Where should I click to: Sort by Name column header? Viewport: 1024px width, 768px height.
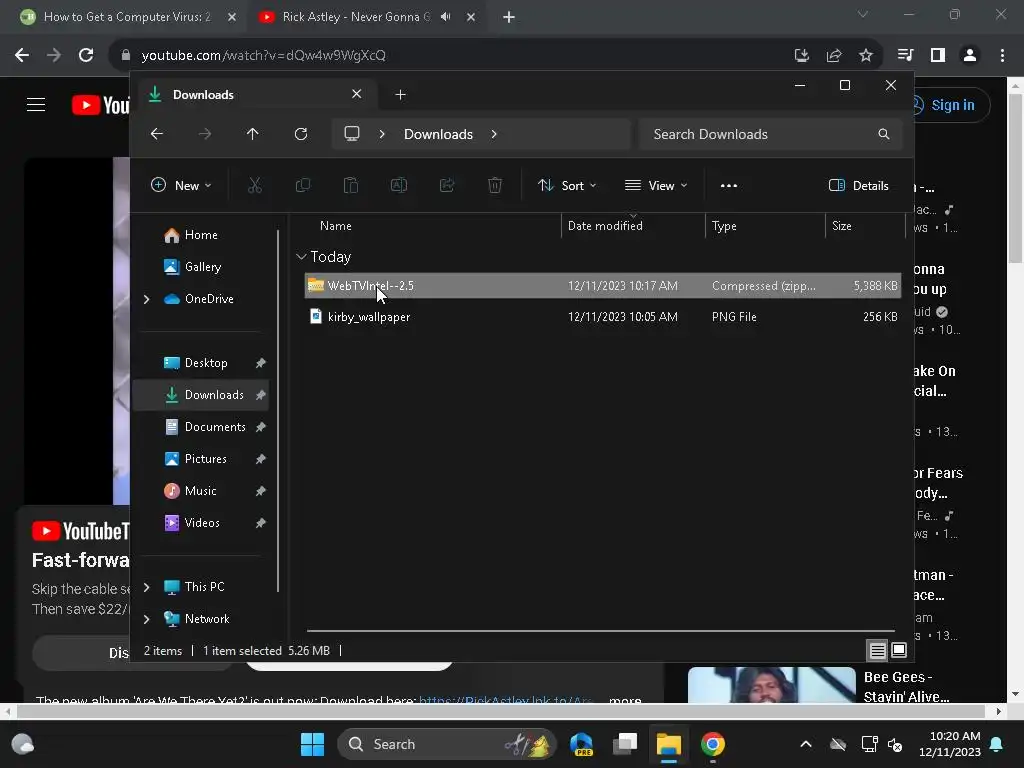click(x=336, y=226)
